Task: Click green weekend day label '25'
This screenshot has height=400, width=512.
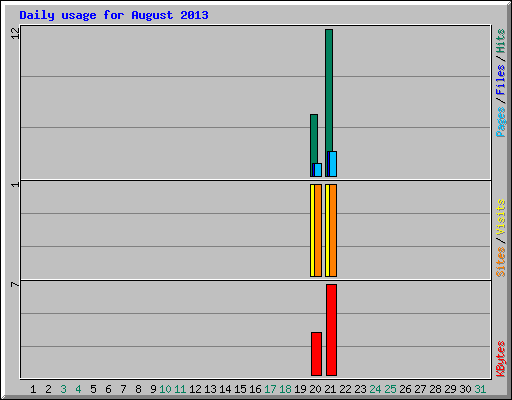Action: [x=390, y=389]
